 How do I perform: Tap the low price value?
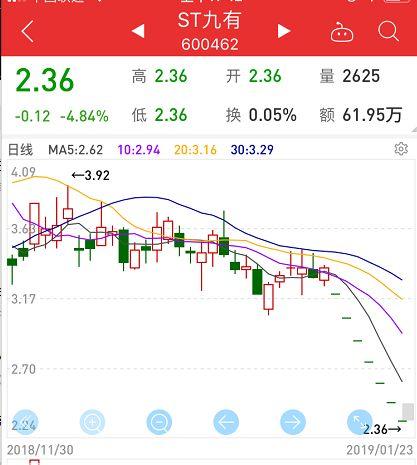171,115
